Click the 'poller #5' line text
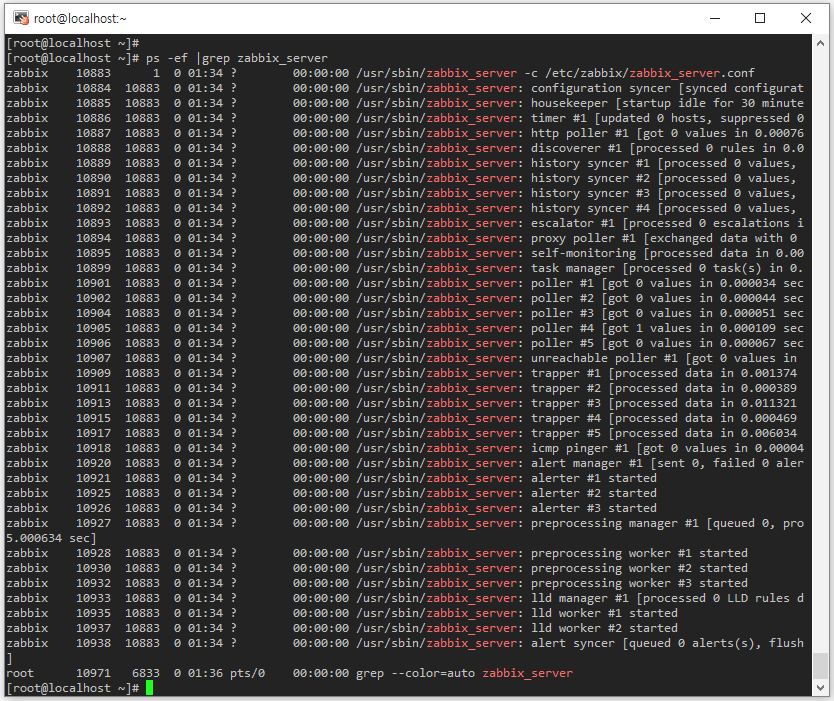The height and width of the screenshot is (701, 834). 562,343
